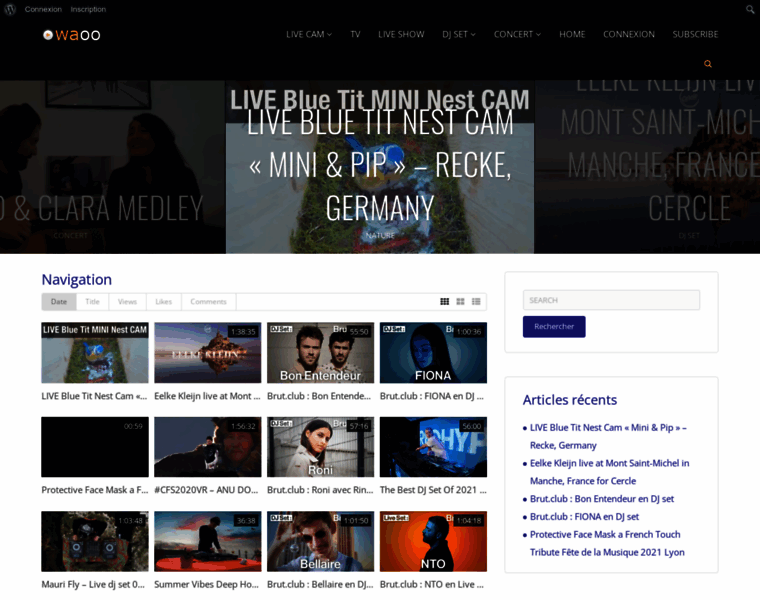Image resolution: width=760 pixels, height=600 pixels.
Task: Open Best DJ Set 56:00 thumbnail
Action: click(433, 447)
